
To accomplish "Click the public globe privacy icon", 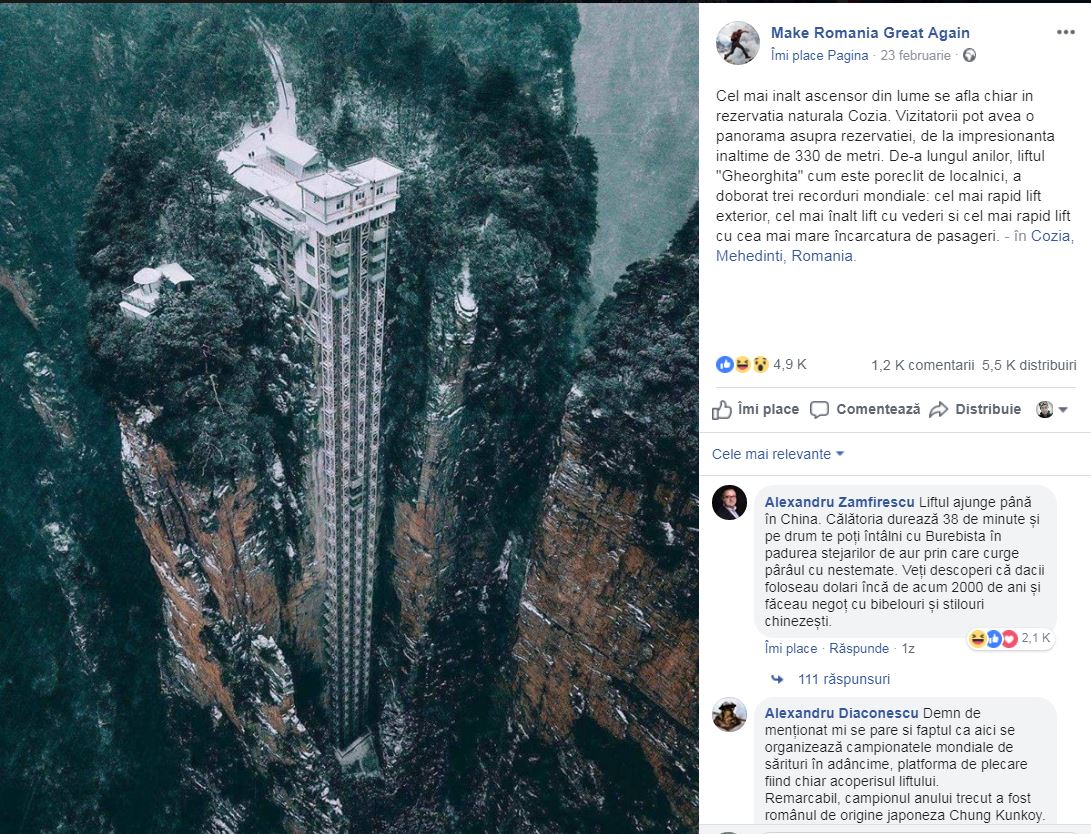I will pos(969,56).
